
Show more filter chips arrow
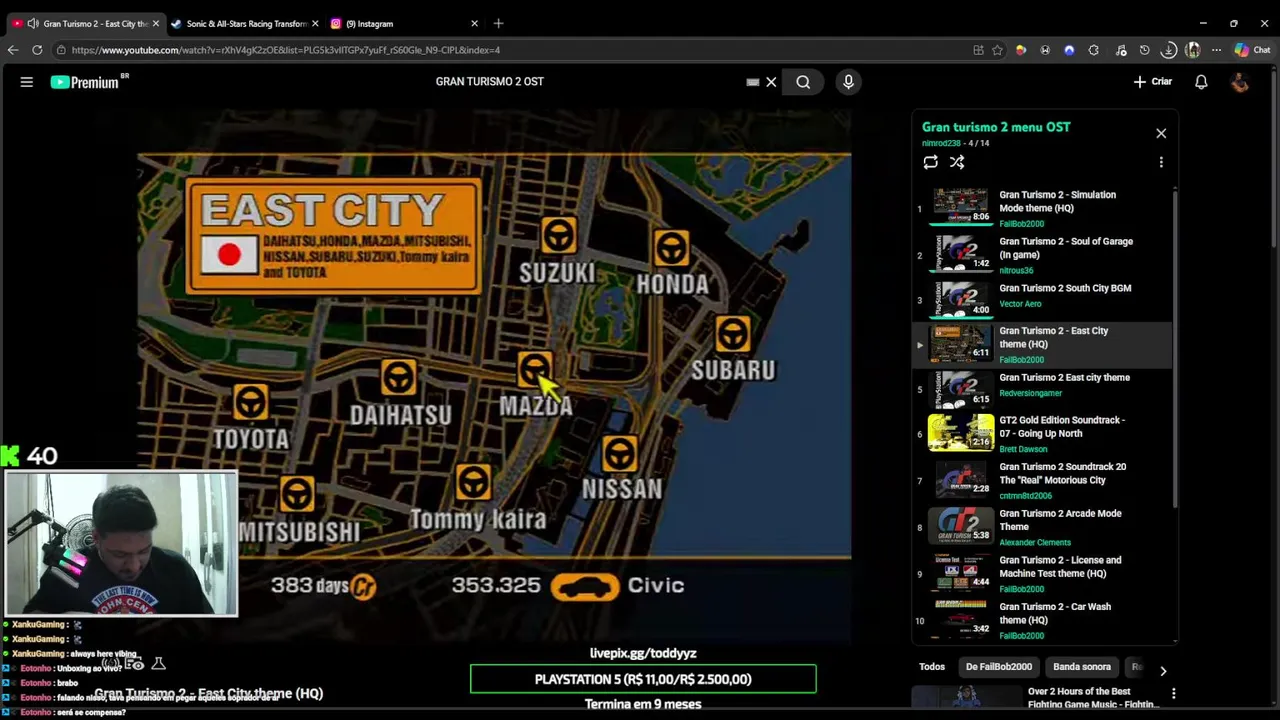point(1163,671)
